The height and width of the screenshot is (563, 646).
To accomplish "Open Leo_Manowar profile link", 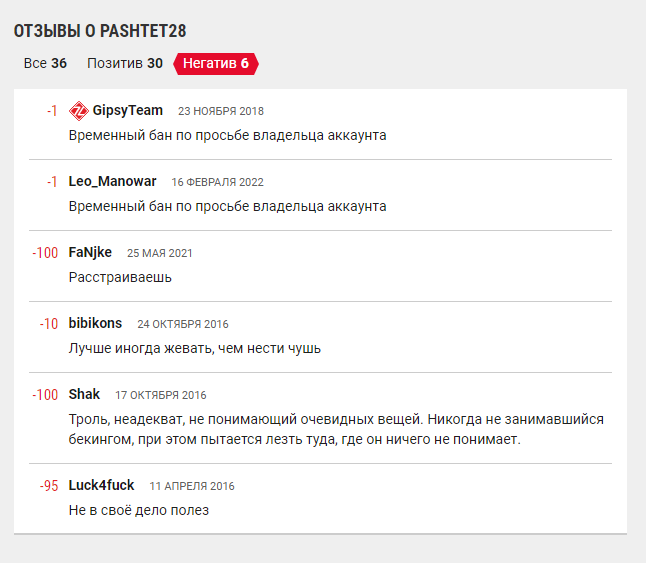I will pyautogui.click(x=112, y=181).
